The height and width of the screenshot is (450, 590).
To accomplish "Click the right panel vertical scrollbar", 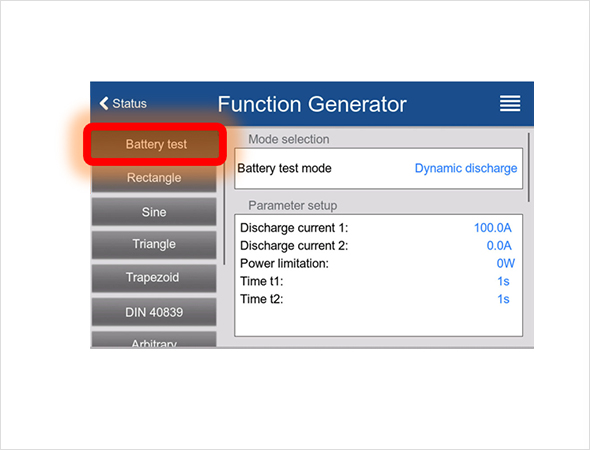I will coord(529,167).
